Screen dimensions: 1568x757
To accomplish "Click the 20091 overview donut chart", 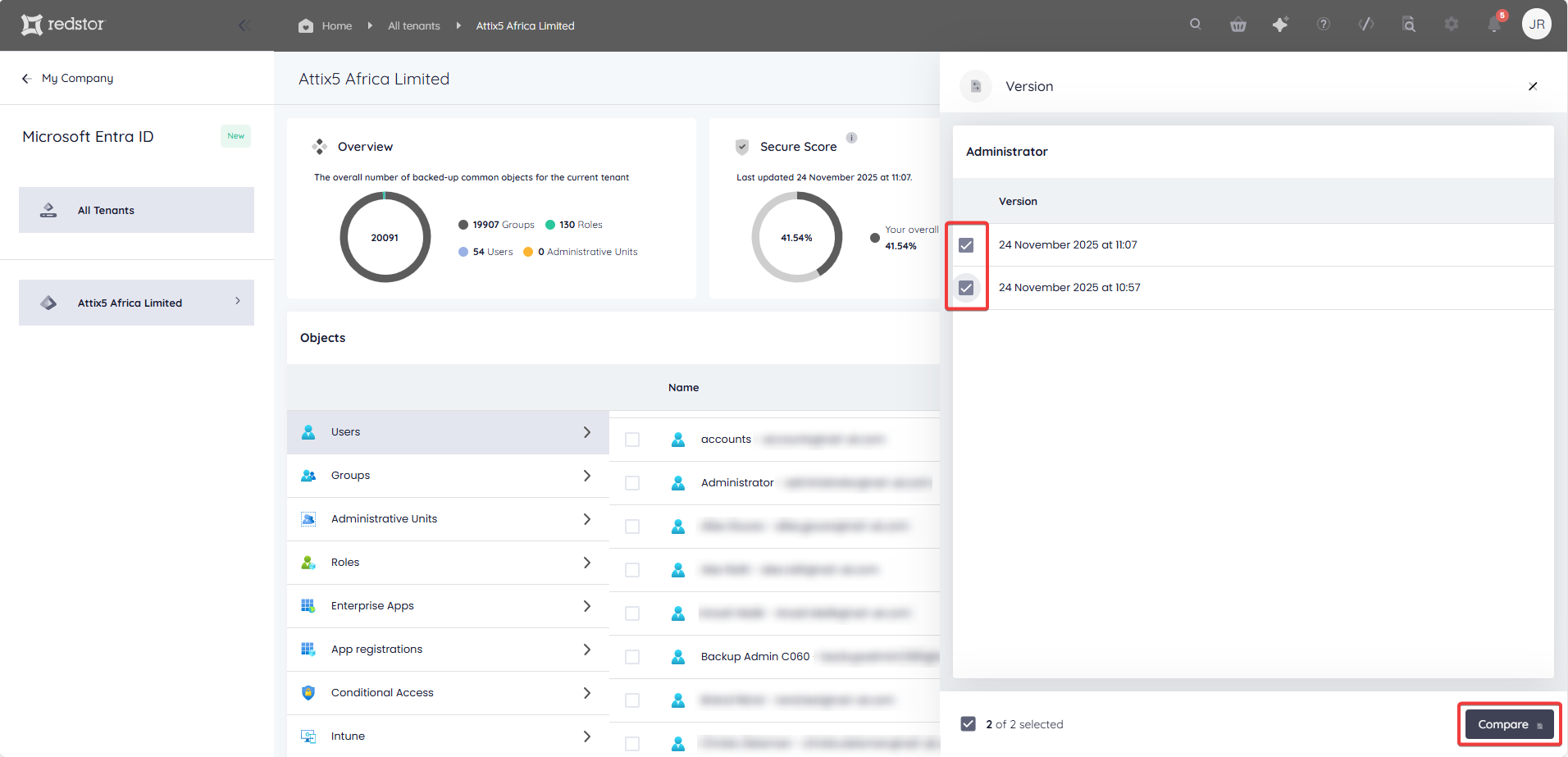I will click(x=385, y=237).
